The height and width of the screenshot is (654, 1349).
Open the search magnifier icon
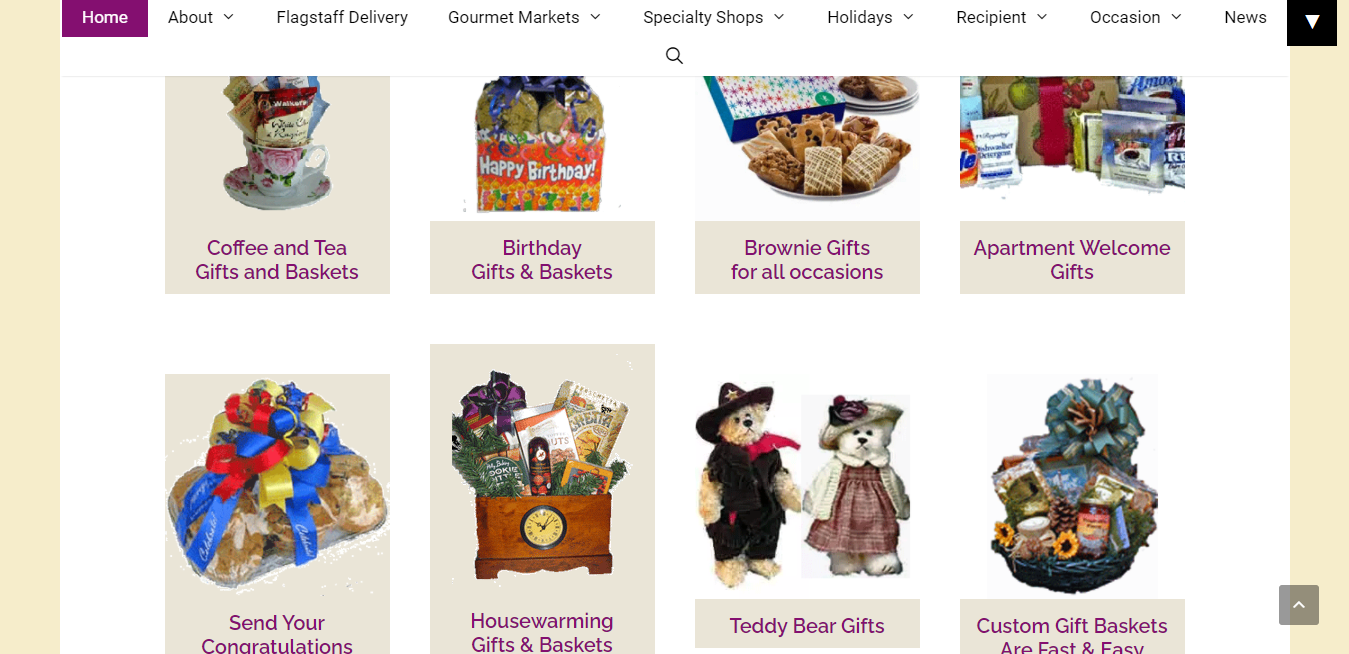click(x=674, y=56)
